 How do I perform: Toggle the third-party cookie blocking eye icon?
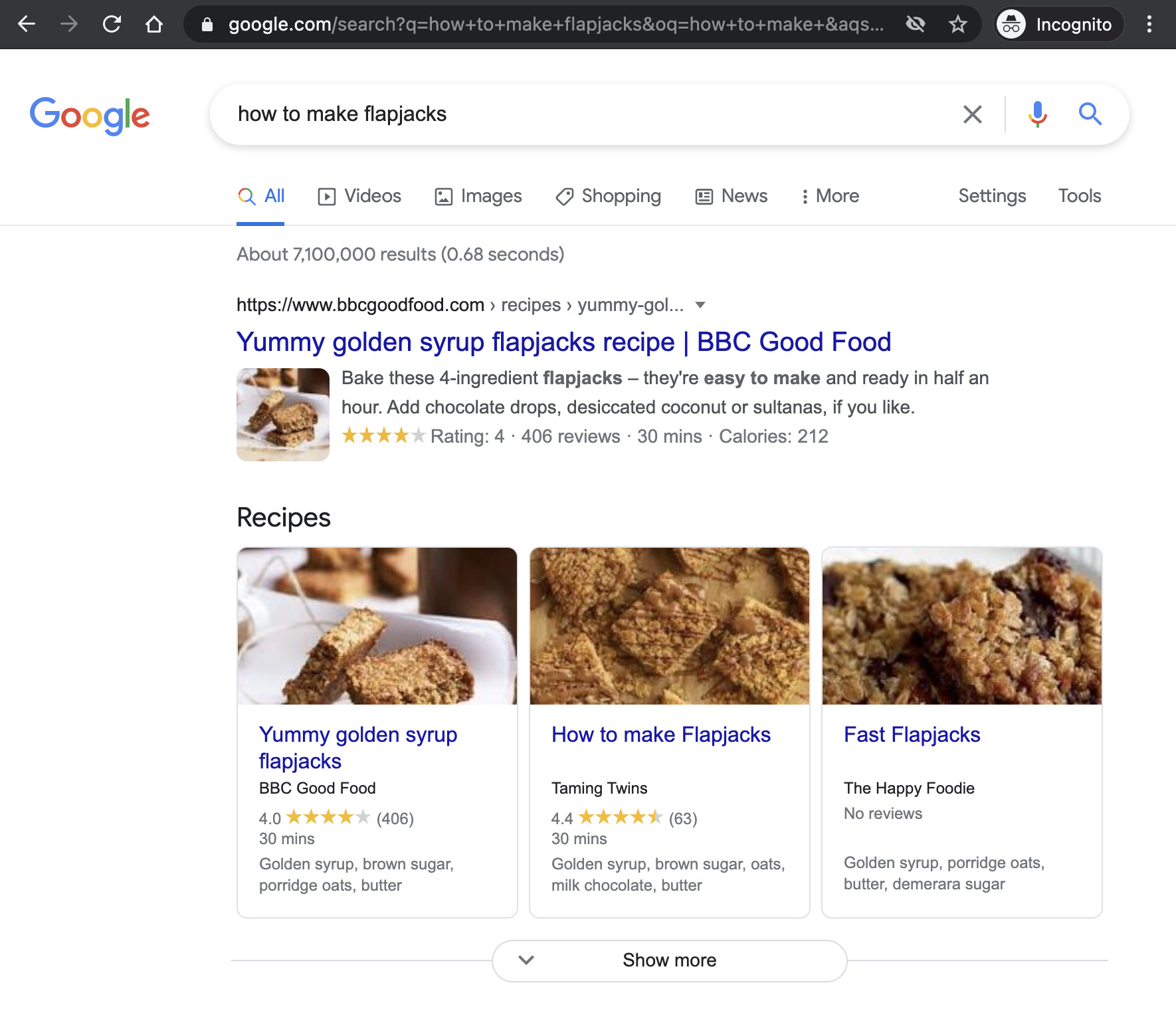[x=916, y=25]
